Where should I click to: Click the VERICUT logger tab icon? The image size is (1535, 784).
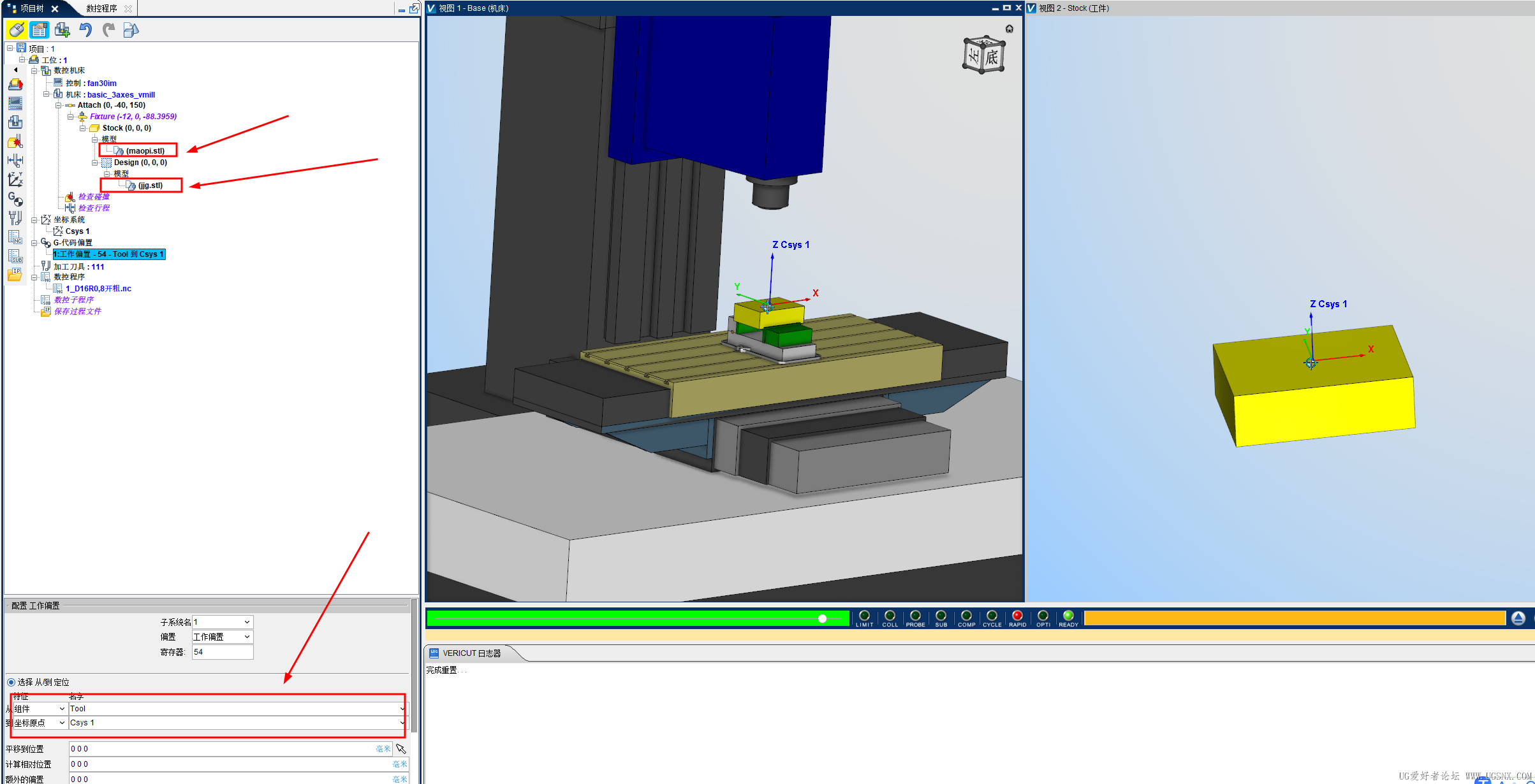tap(434, 653)
